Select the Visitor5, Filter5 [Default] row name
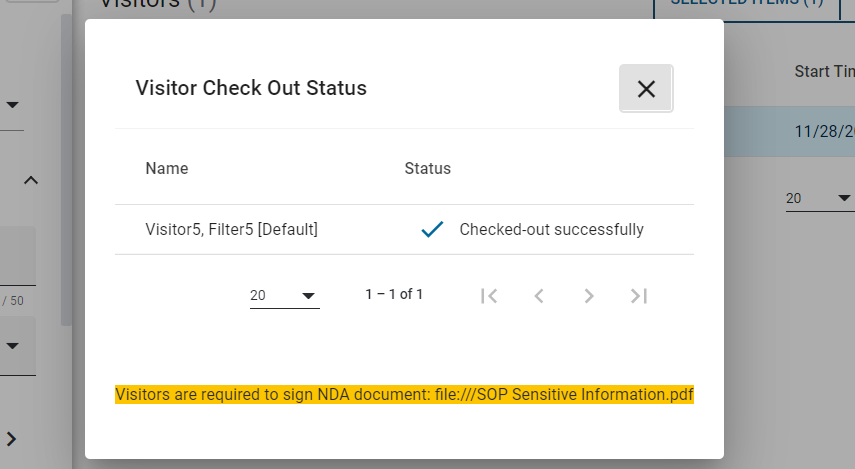Screen dimensions: 855x469 231,229
